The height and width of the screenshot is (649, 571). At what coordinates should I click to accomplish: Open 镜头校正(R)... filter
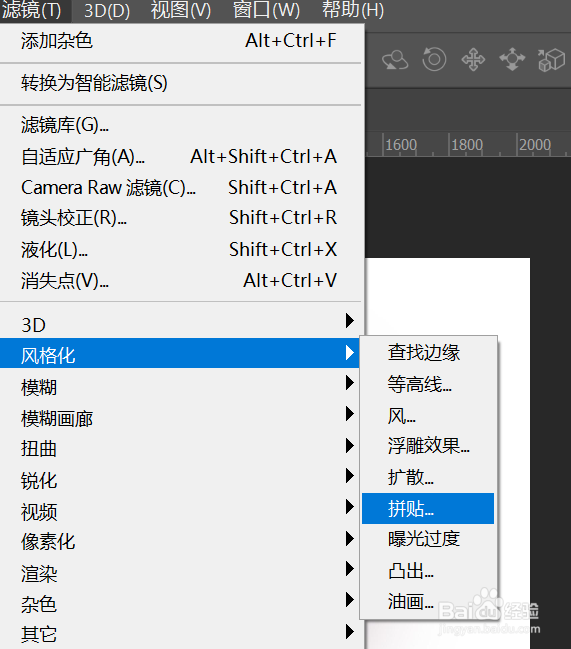click(x=181, y=218)
